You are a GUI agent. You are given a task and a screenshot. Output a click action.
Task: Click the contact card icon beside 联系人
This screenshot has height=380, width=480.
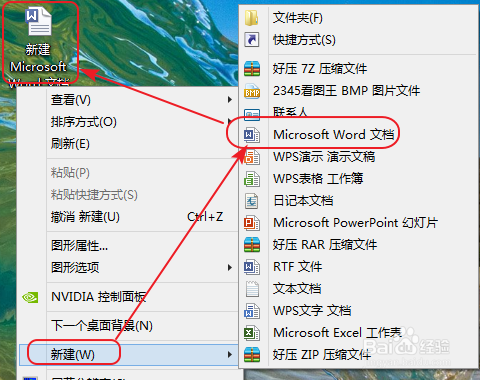(x=252, y=115)
